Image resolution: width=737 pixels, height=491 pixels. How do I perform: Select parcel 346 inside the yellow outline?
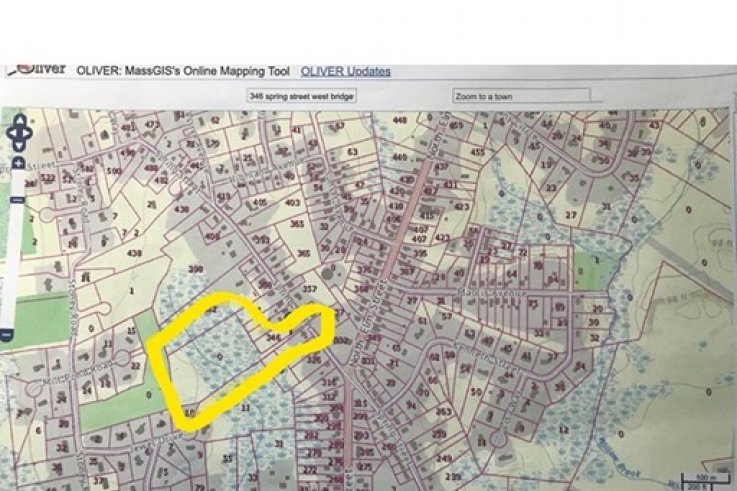tap(274, 339)
